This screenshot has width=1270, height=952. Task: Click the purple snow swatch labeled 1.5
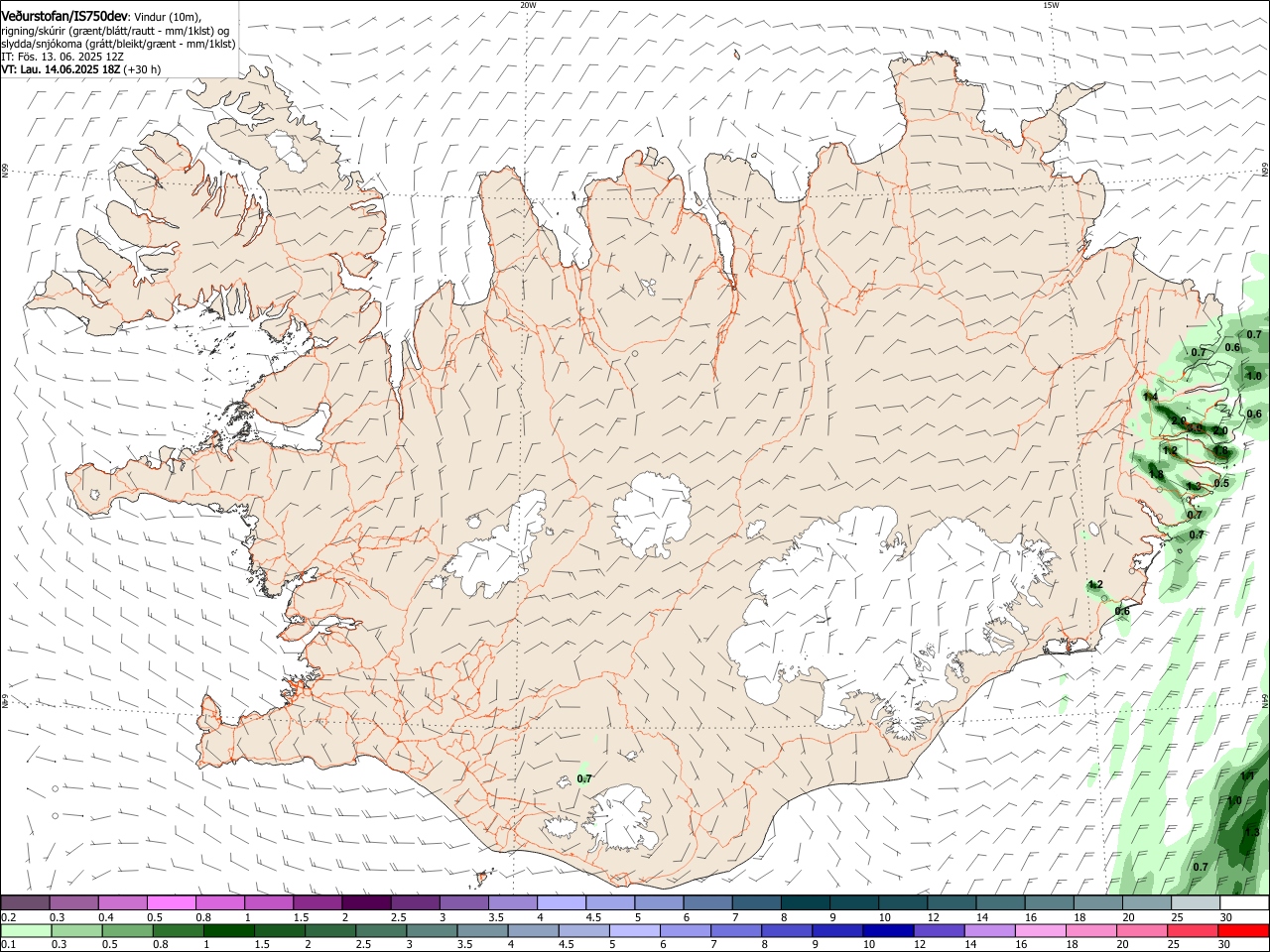[x=317, y=902]
